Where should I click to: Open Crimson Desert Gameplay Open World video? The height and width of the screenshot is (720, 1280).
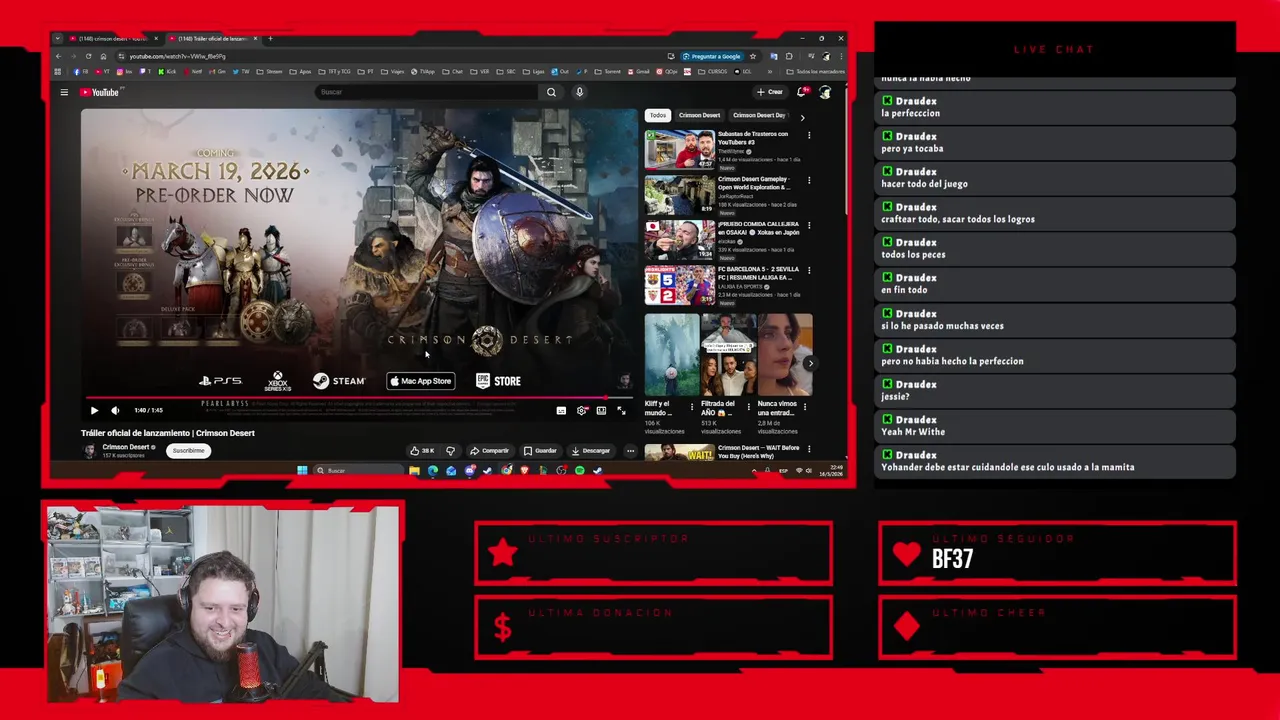tap(680, 195)
